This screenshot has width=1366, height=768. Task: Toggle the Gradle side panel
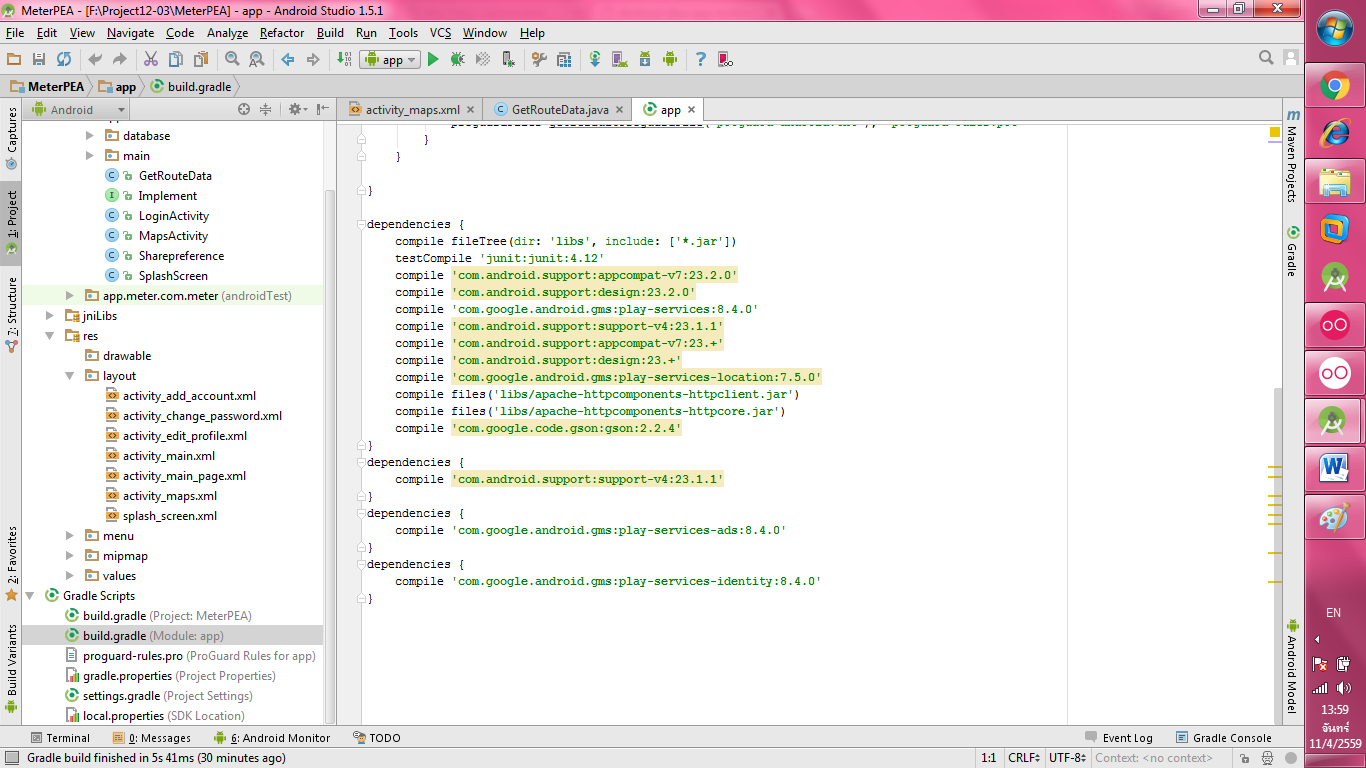click(1292, 252)
